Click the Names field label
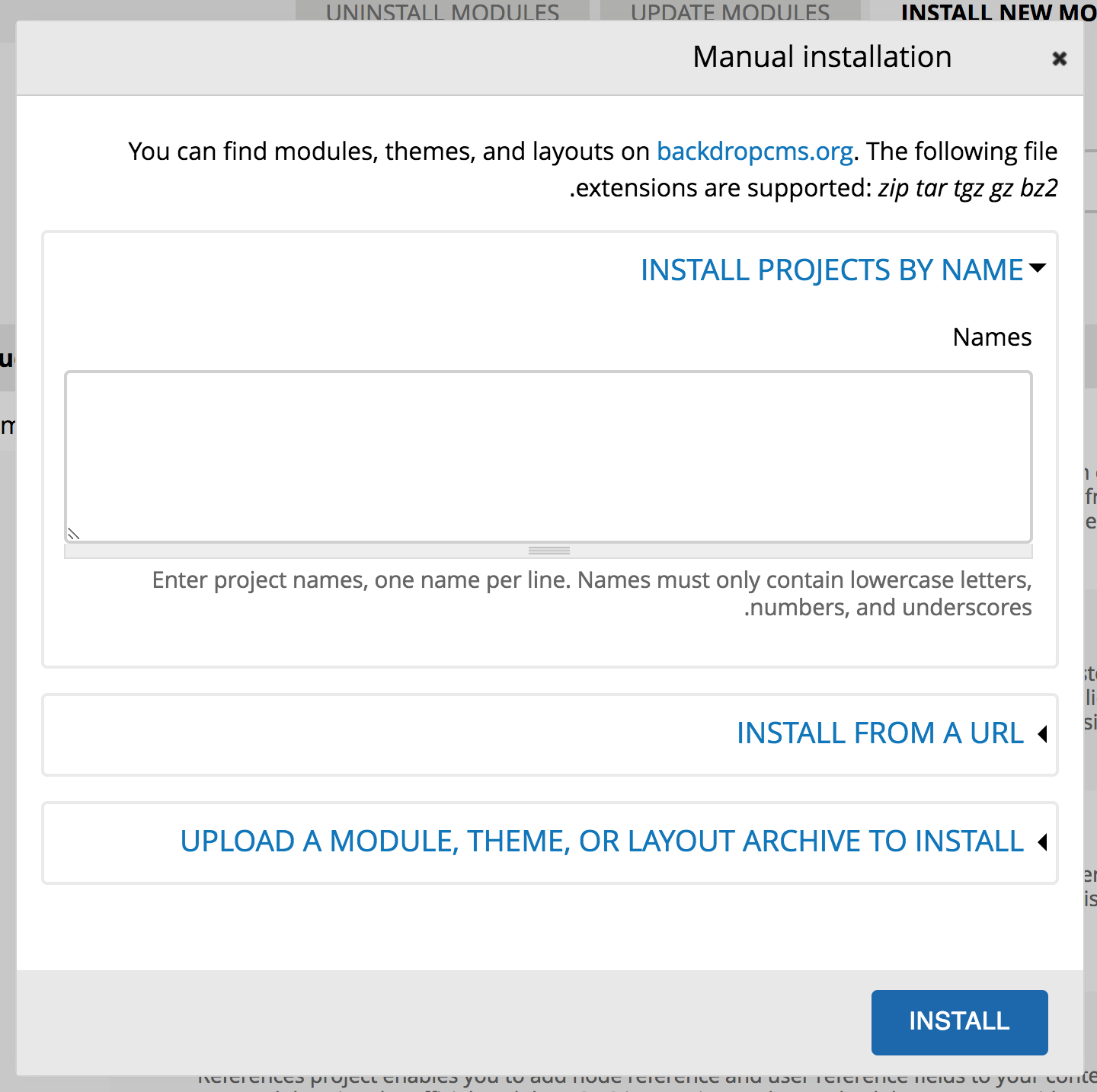Viewport: 1097px width, 1092px height. pos(992,337)
